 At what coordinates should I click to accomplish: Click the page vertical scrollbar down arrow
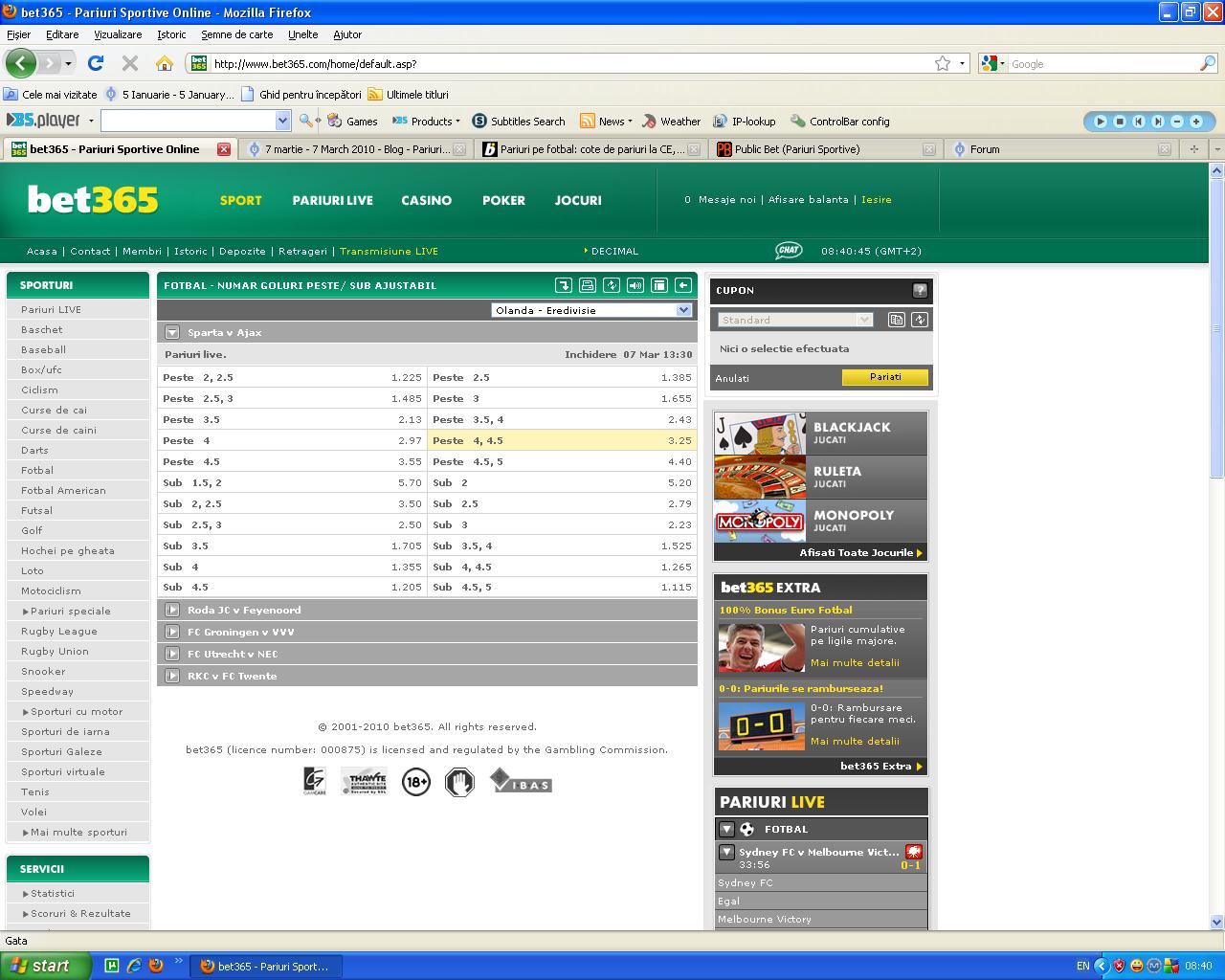coord(1217,923)
